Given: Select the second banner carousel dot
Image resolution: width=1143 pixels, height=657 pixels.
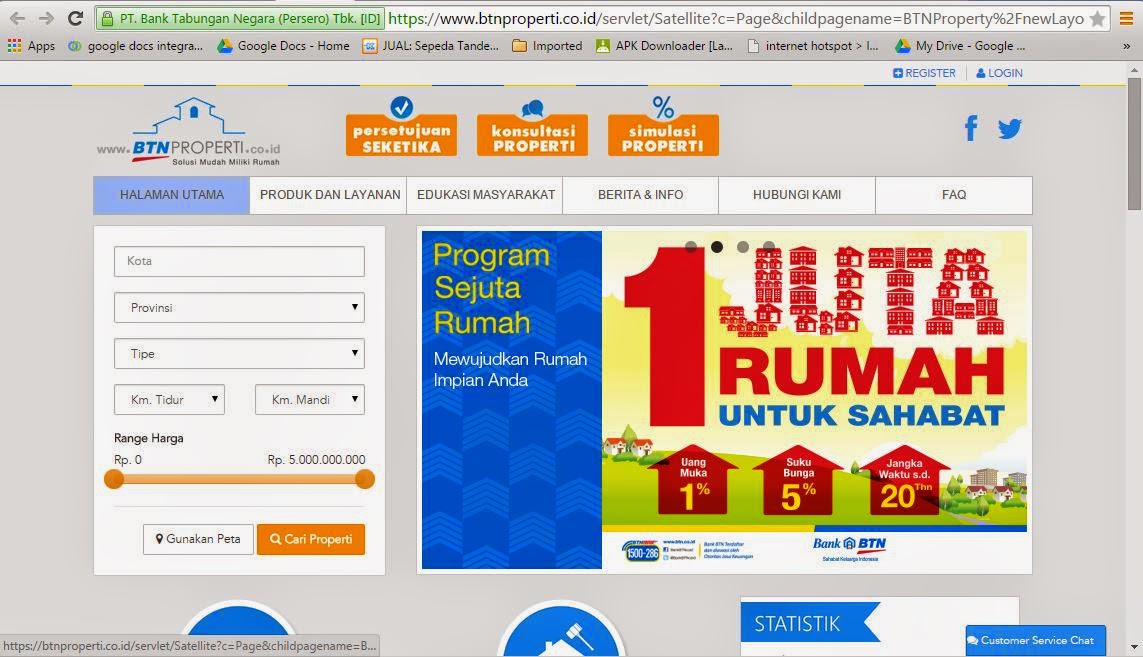Looking at the screenshot, I should [x=717, y=247].
